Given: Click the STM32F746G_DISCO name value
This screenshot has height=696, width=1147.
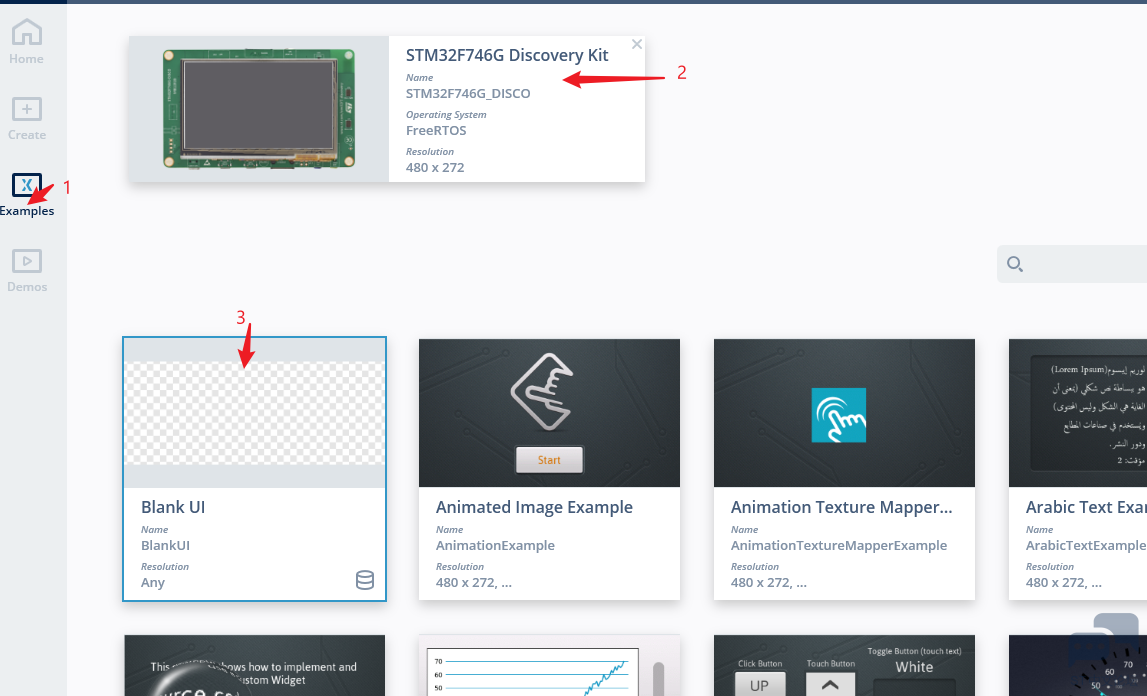Looking at the screenshot, I should [468, 94].
